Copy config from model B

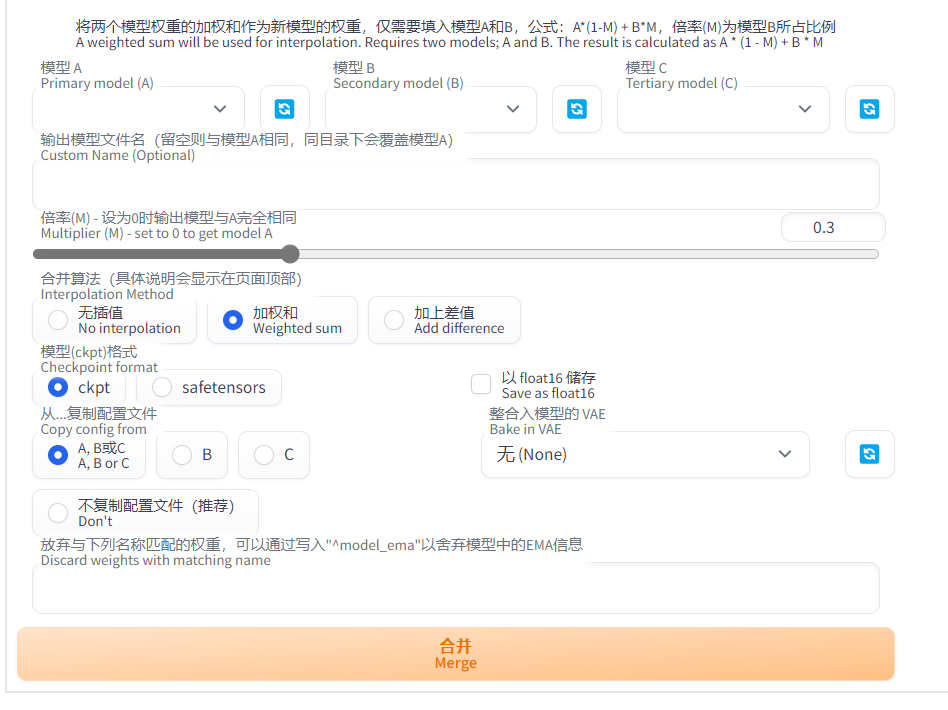[x=182, y=455]
